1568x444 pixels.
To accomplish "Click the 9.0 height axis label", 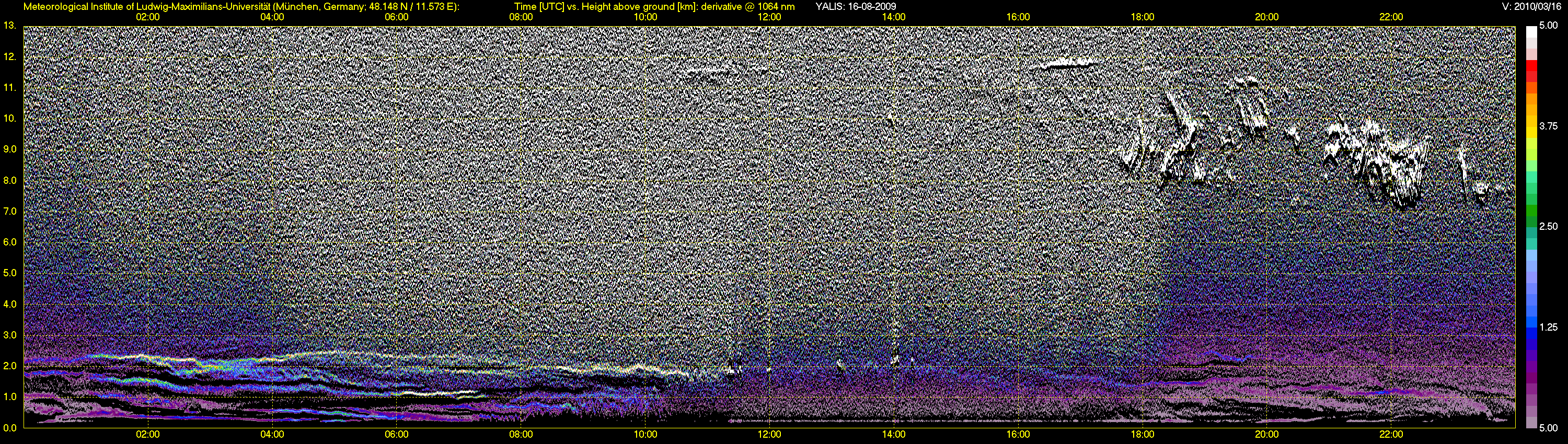I will [x=10, y=149].
